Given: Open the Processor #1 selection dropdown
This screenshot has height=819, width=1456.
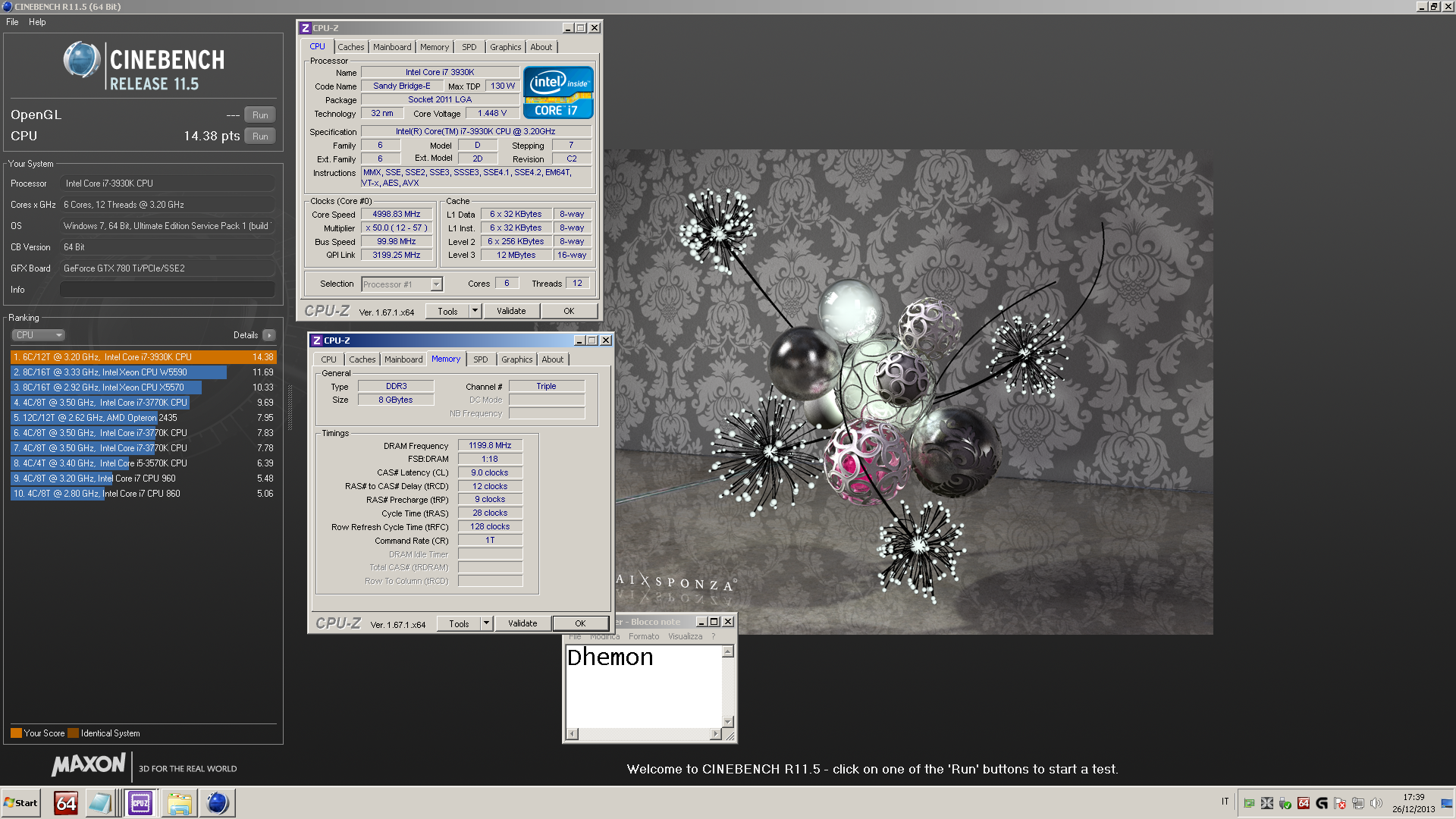Looking at the screenshot, I should pyautogui.click(x=401, y=284).
